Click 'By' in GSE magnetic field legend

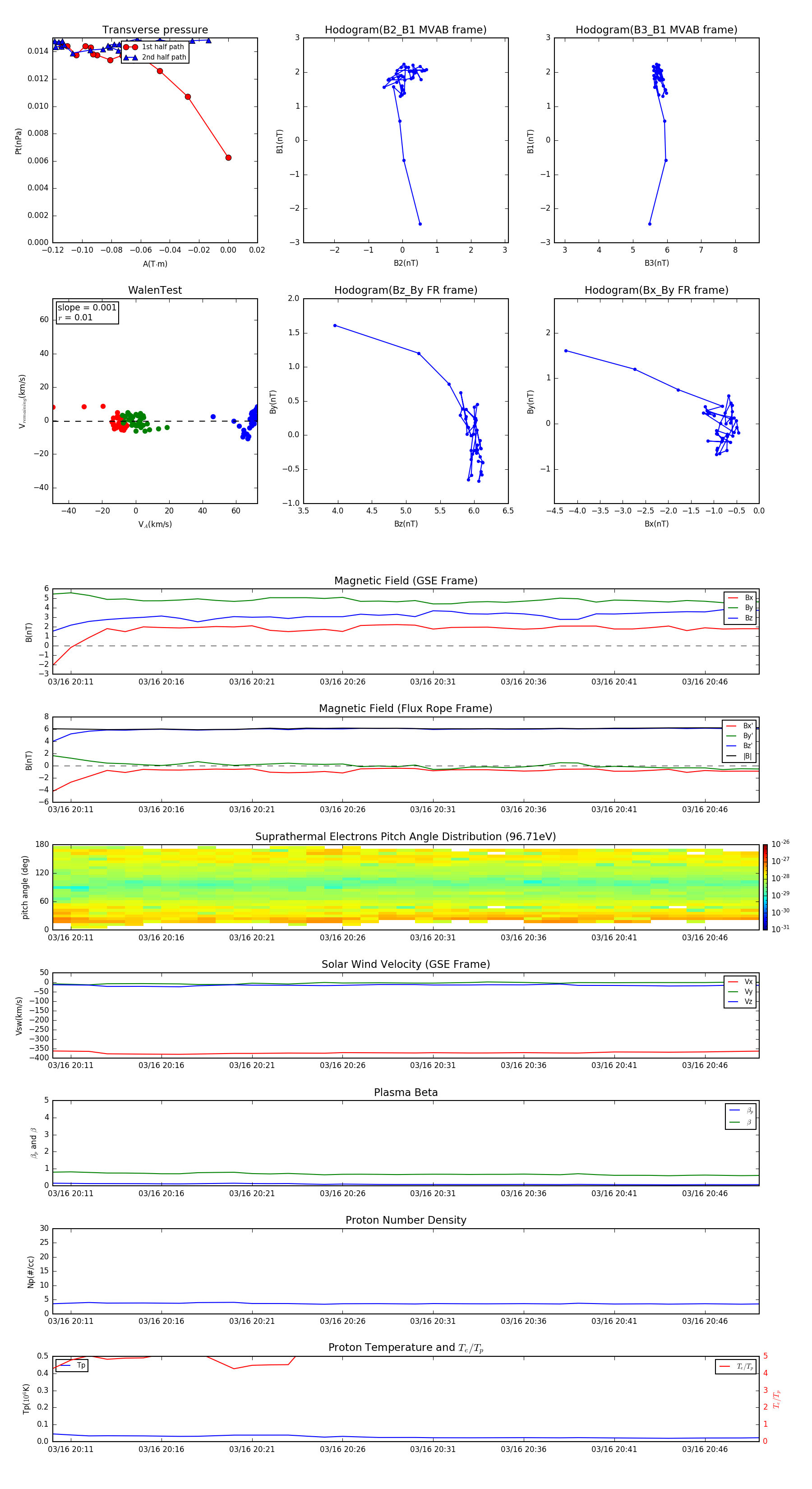[x=741, y=607]
